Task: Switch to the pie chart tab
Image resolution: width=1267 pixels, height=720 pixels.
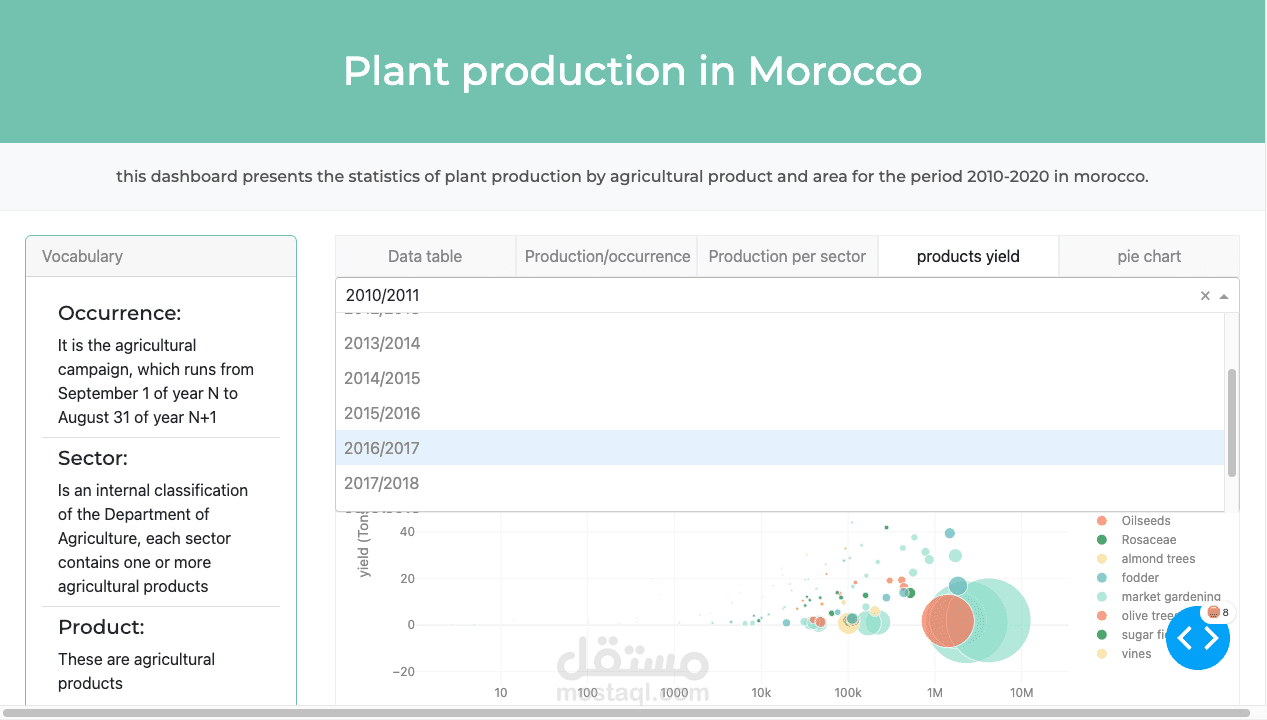Action: click(1149, 256)
